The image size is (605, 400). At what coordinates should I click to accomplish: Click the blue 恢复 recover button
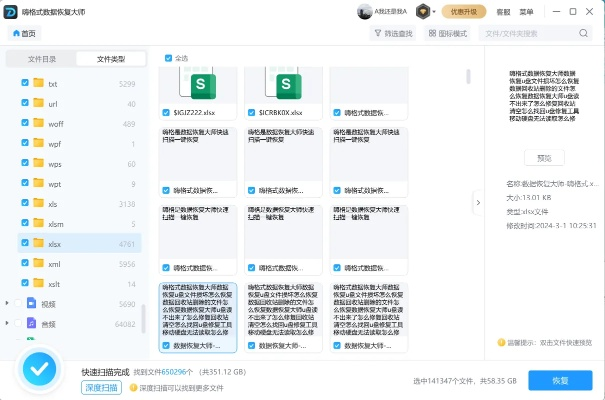(x=559, y=381)
